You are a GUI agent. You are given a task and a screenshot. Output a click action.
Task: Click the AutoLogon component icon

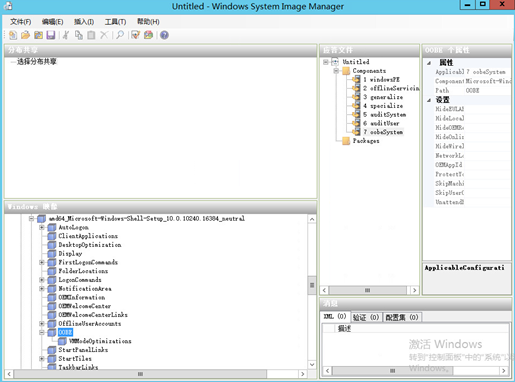[x=52, y=227]
